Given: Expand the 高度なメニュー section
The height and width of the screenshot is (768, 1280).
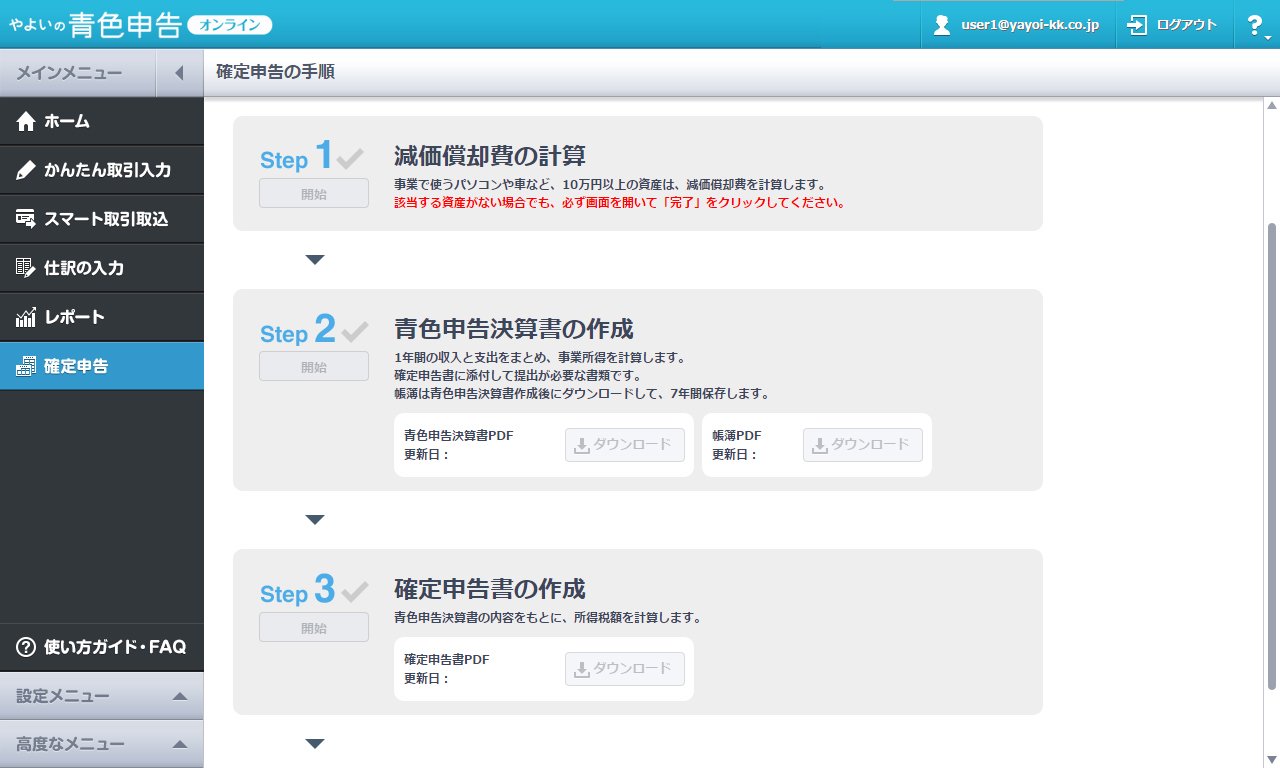Looking at the screenshot, I should pos(102,744).
